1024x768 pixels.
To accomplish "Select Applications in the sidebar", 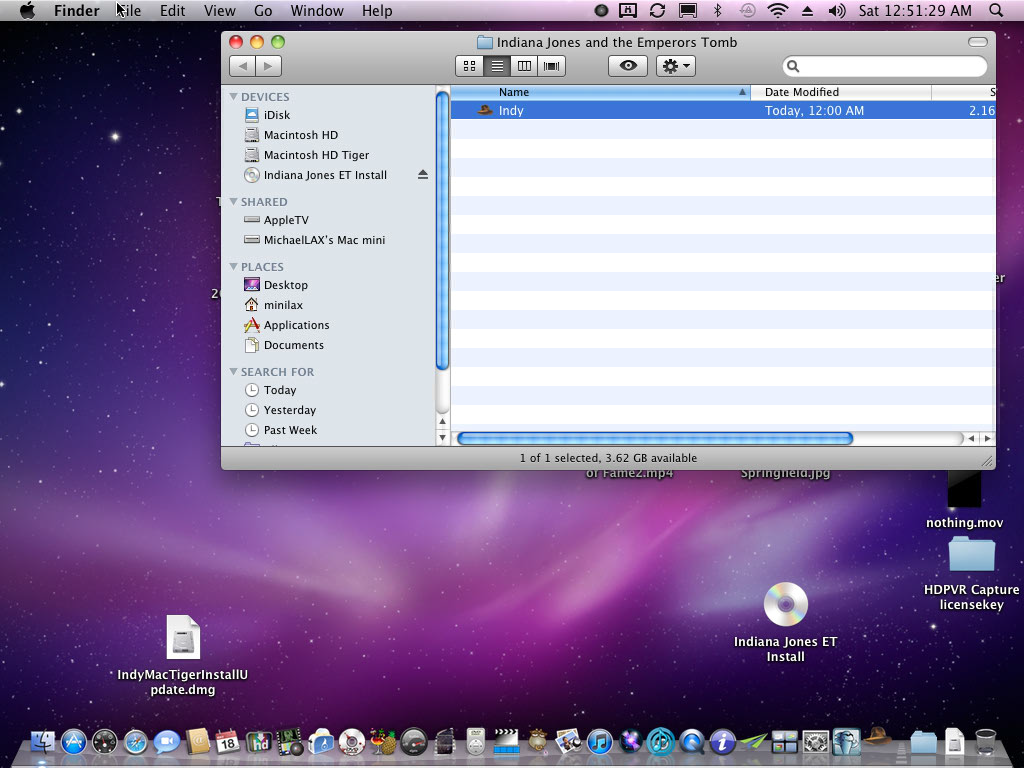I will coord(296,325).
